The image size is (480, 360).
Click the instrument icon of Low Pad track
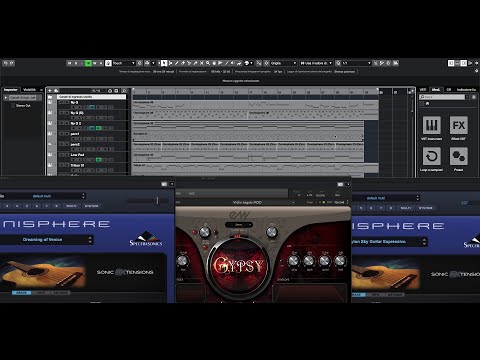pos(50,155)
